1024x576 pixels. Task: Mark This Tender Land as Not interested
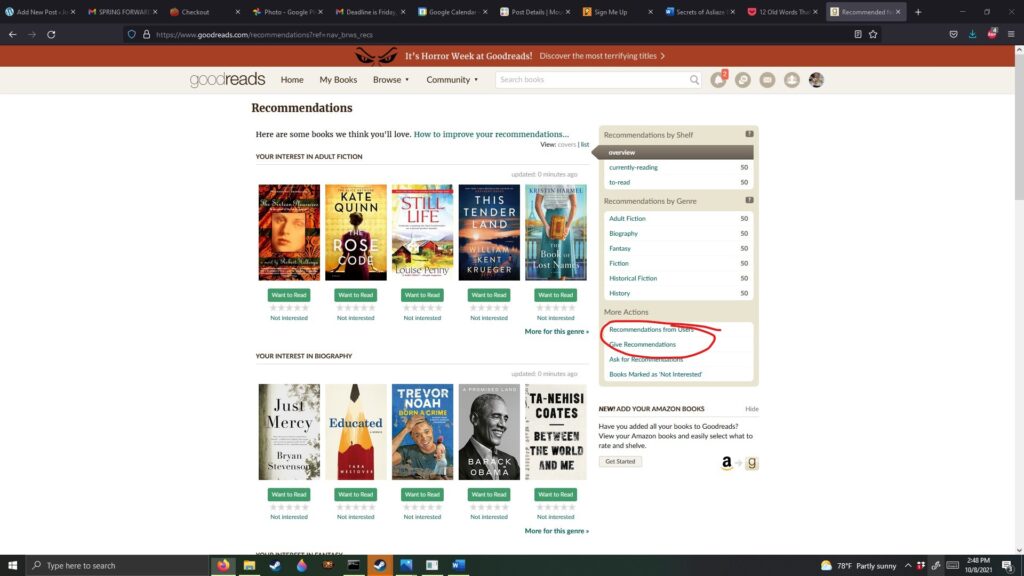point(489,318)
